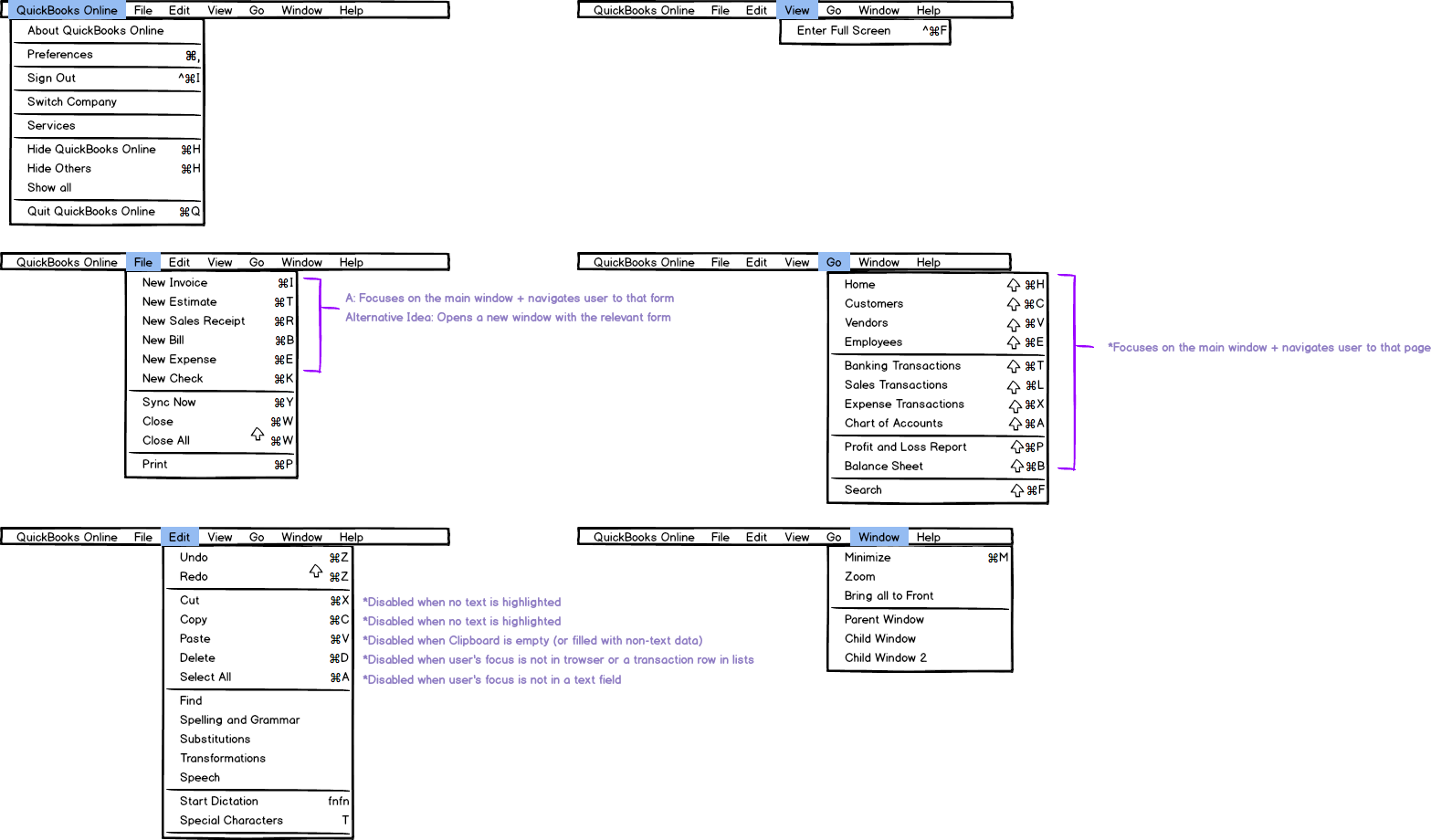1431x840 pixels.
Task: Click the highlighted View menu title
Action: 797,10
